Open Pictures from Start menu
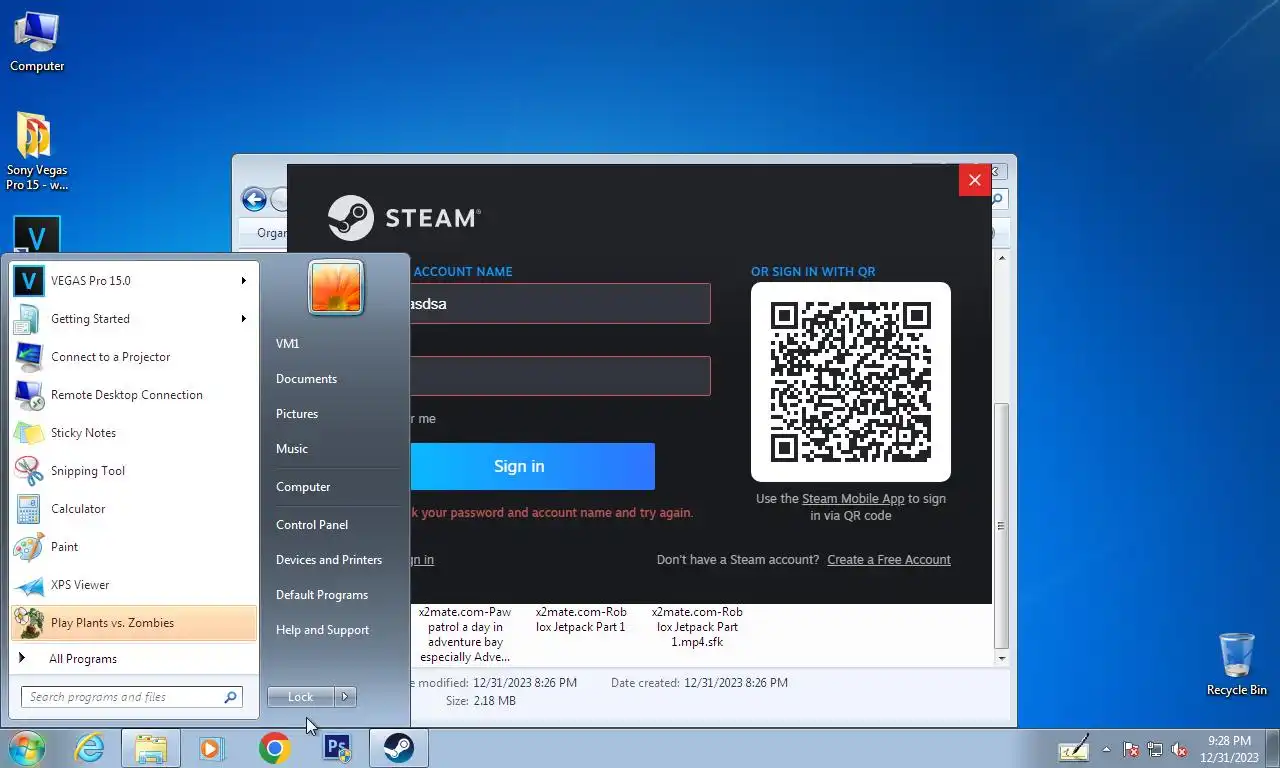This screenshot has width=1280, height=768. point(297,414)
